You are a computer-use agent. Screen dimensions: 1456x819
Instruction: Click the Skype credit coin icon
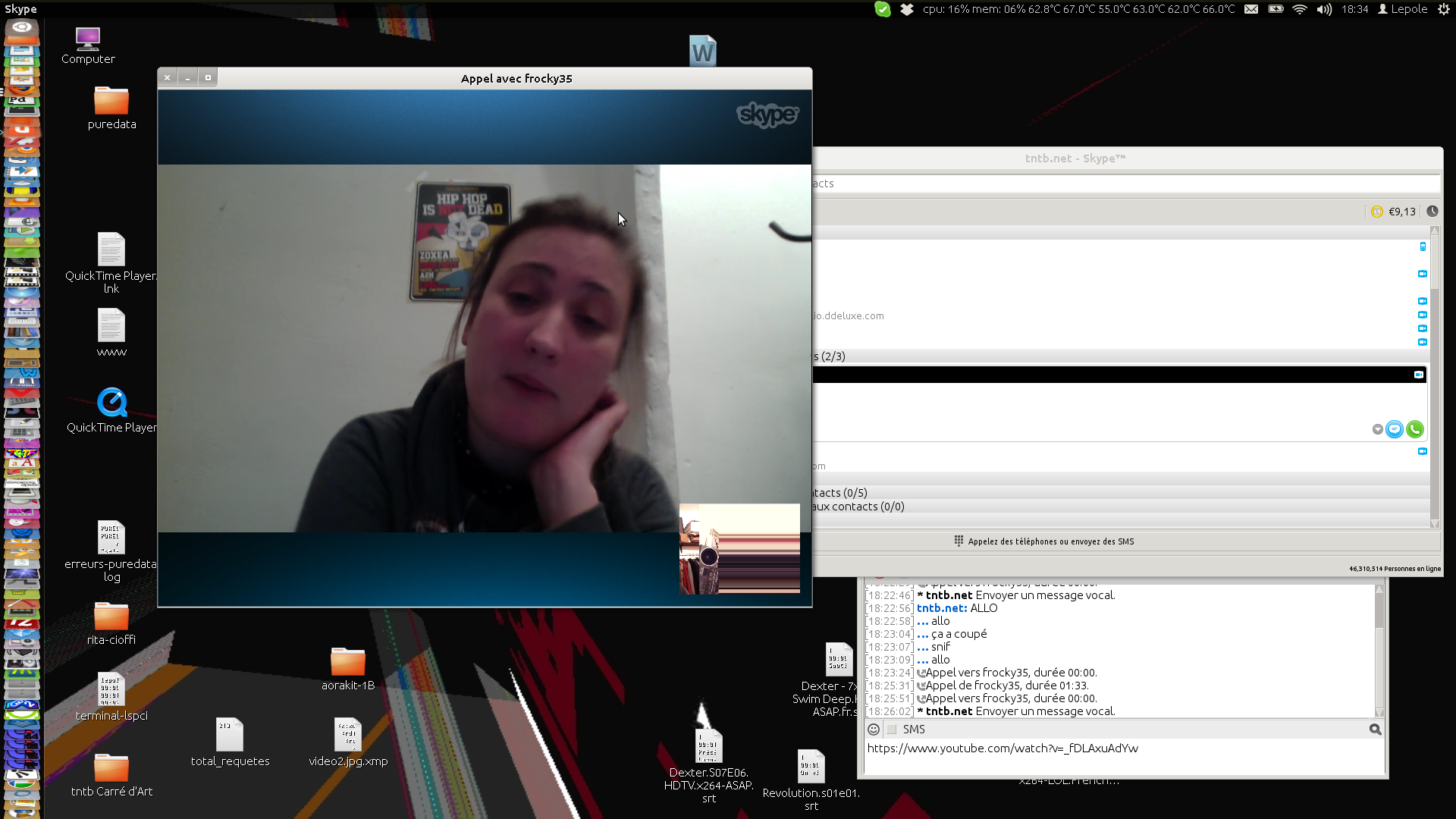(1377, 212)
